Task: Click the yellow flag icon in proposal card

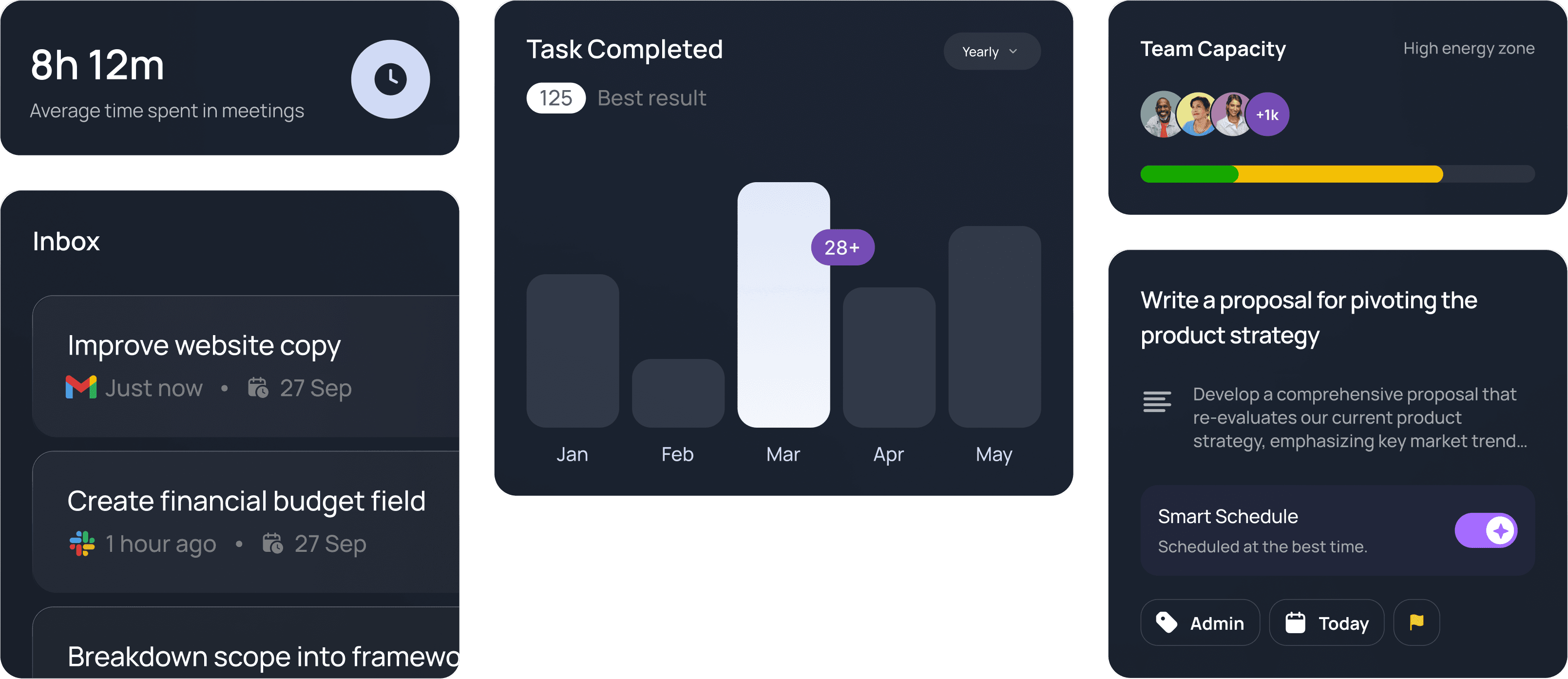Action: point(1416,622)
